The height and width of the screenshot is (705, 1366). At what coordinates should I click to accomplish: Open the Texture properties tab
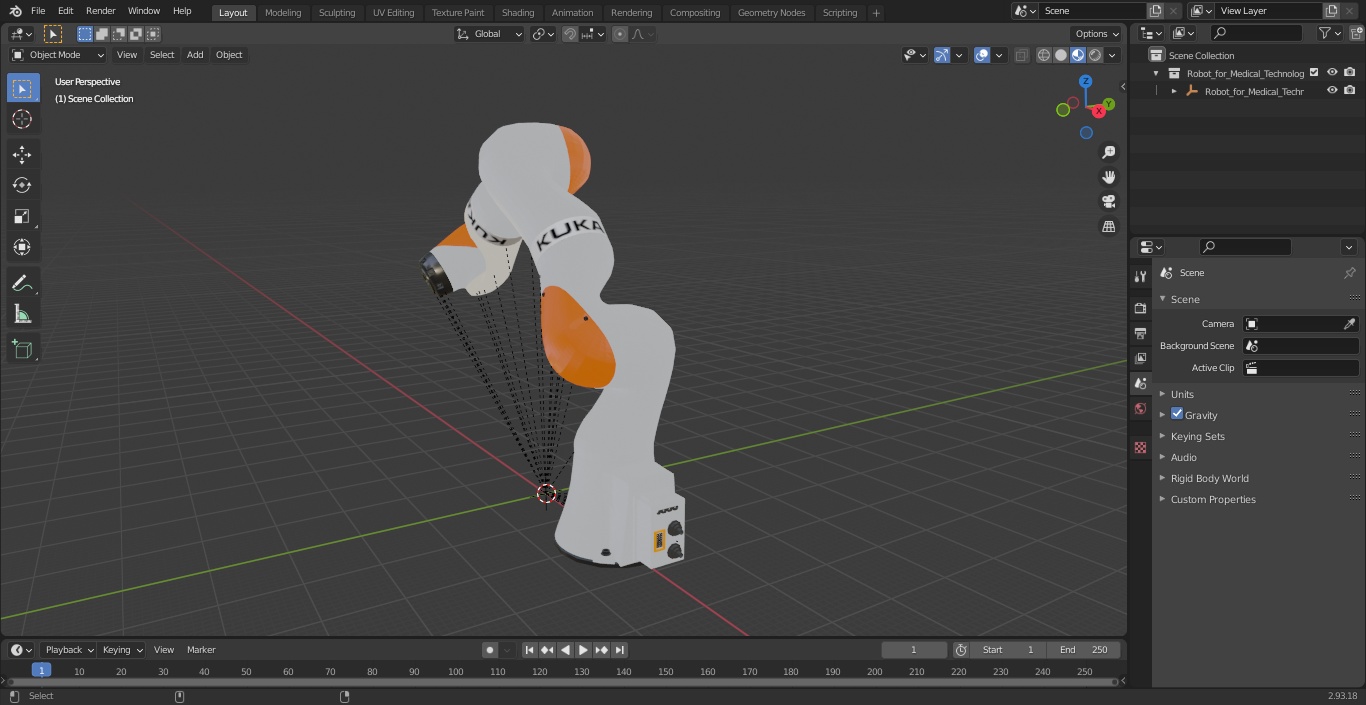[1140, 447]
